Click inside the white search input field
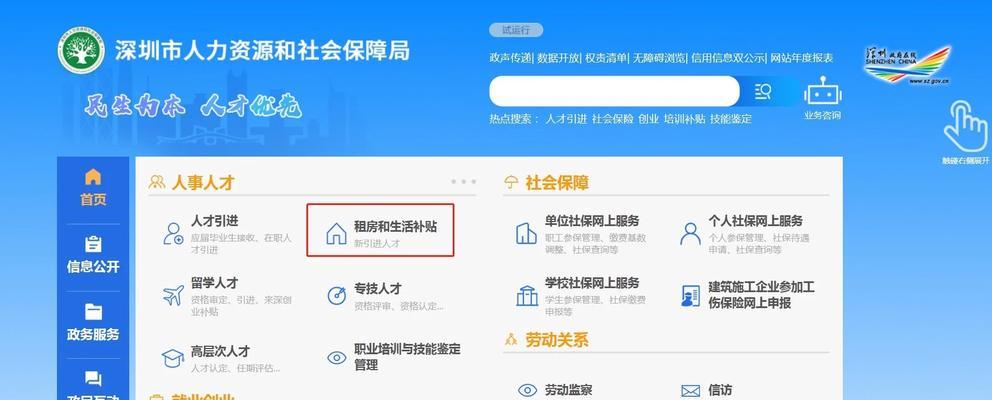Viewport: 992px width, 400px height. tap(614, 92)
